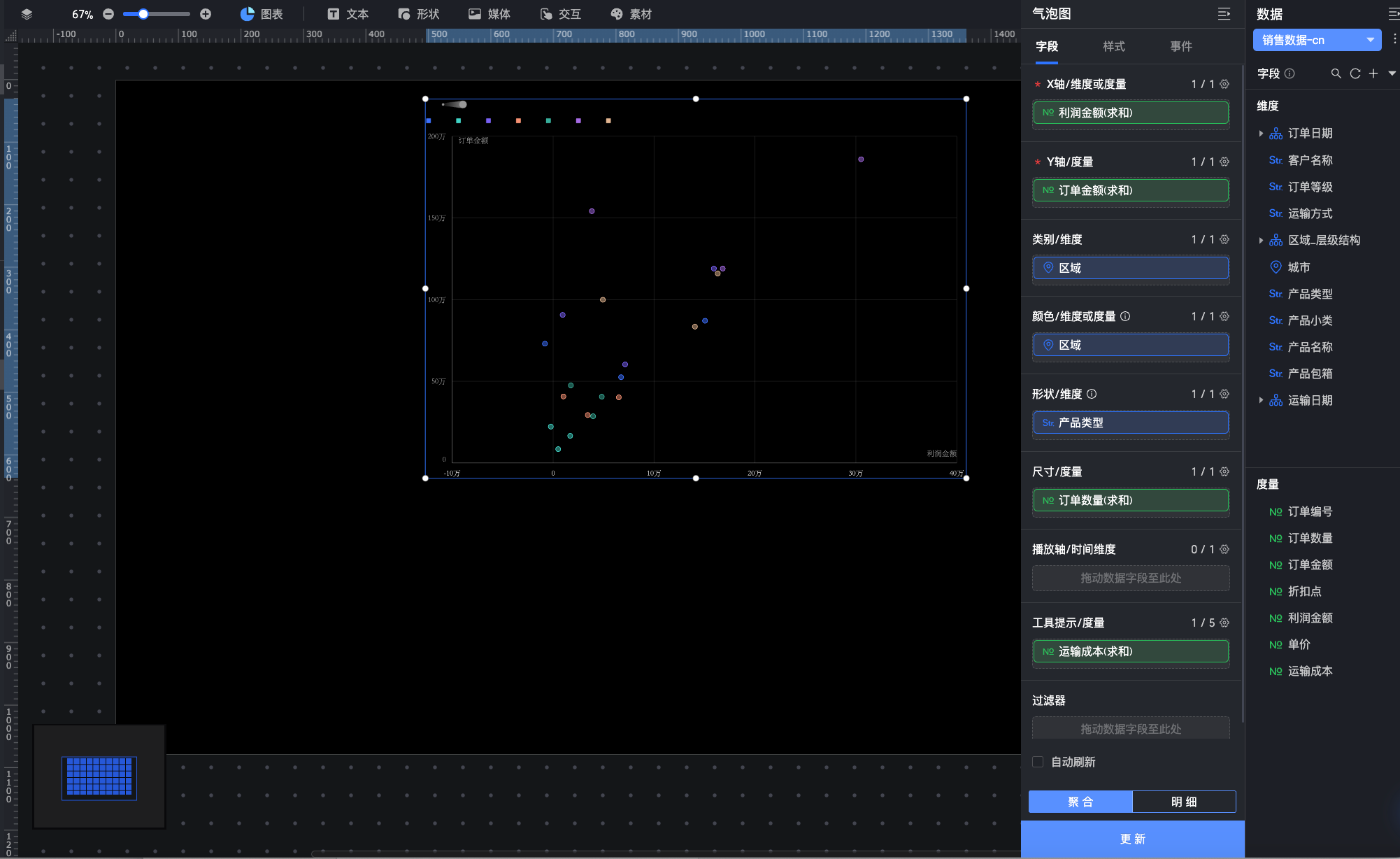Image resolution: width=1400 pixels, height=859 pixels.
Task: Select the 运输方式 dimension field
Action: click(1310, 213)
